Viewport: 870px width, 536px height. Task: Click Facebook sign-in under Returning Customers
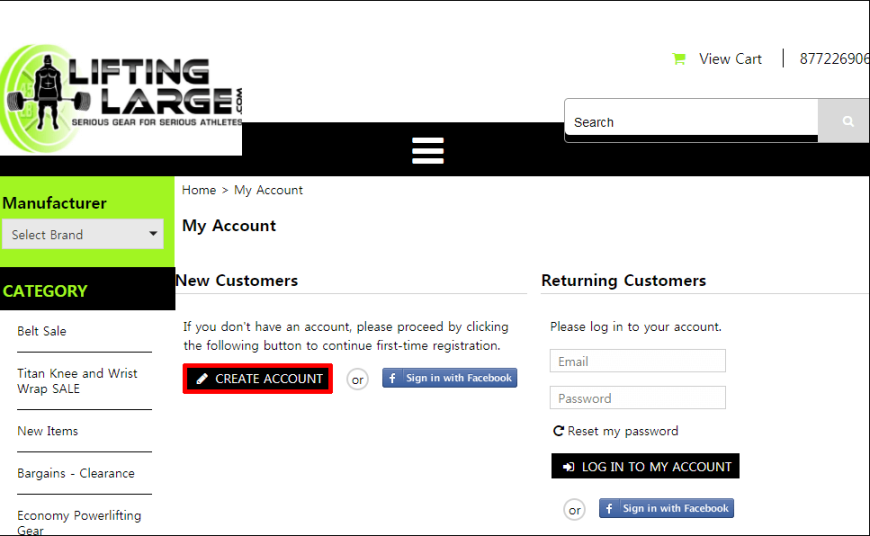click(x=666, y=508)
